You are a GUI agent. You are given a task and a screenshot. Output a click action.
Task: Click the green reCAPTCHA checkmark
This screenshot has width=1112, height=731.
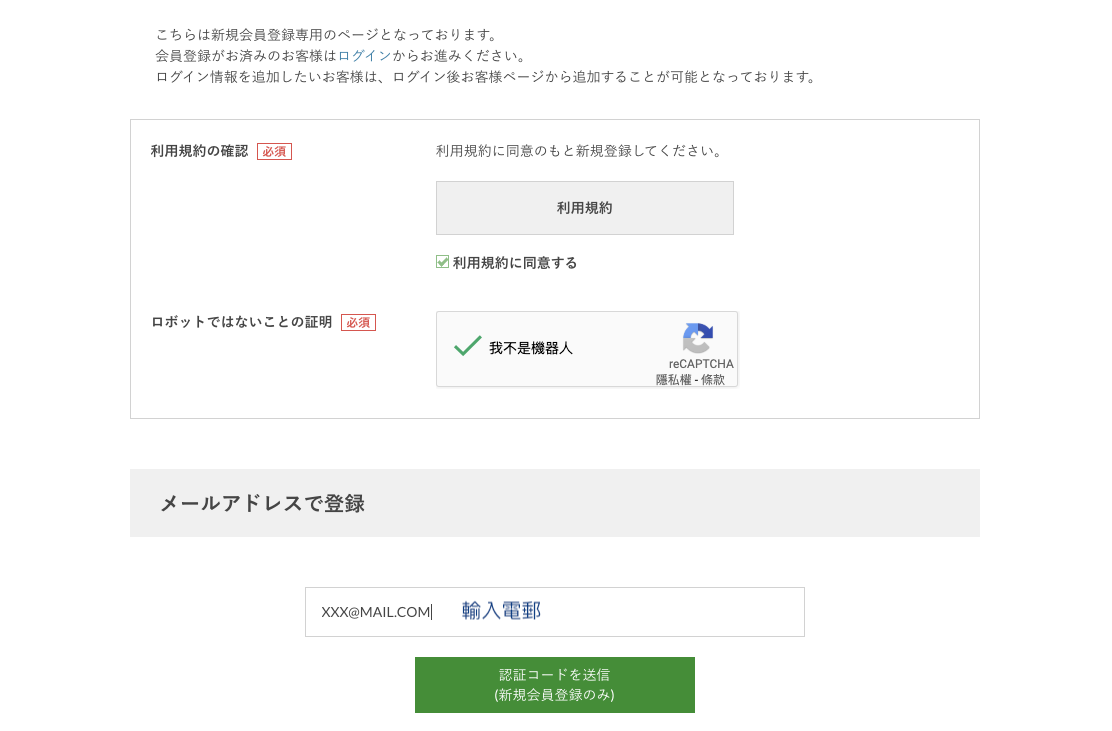tap(468, 346)
